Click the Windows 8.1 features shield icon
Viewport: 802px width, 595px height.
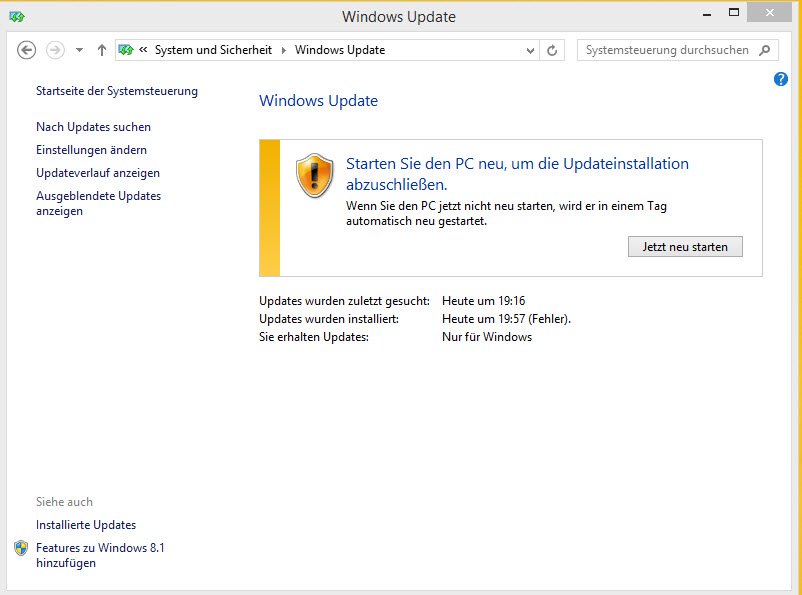click(21, 548)
